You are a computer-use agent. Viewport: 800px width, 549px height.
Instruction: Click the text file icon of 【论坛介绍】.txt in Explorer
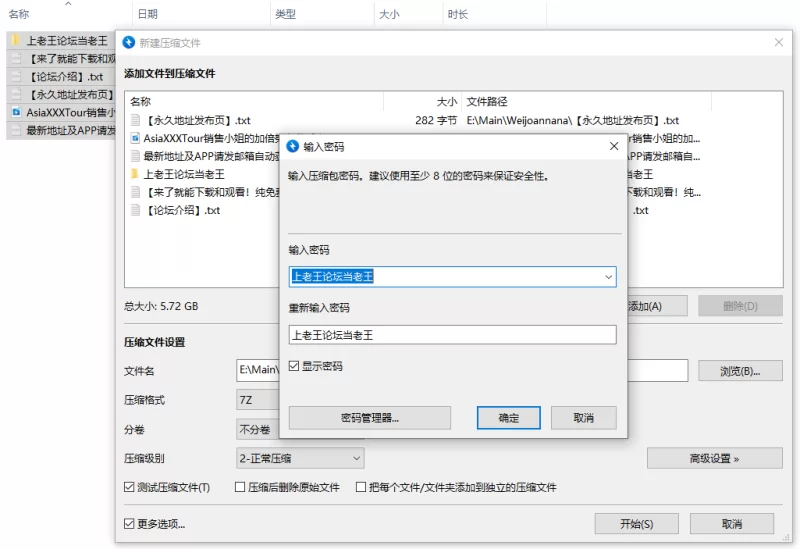point(16,77)
